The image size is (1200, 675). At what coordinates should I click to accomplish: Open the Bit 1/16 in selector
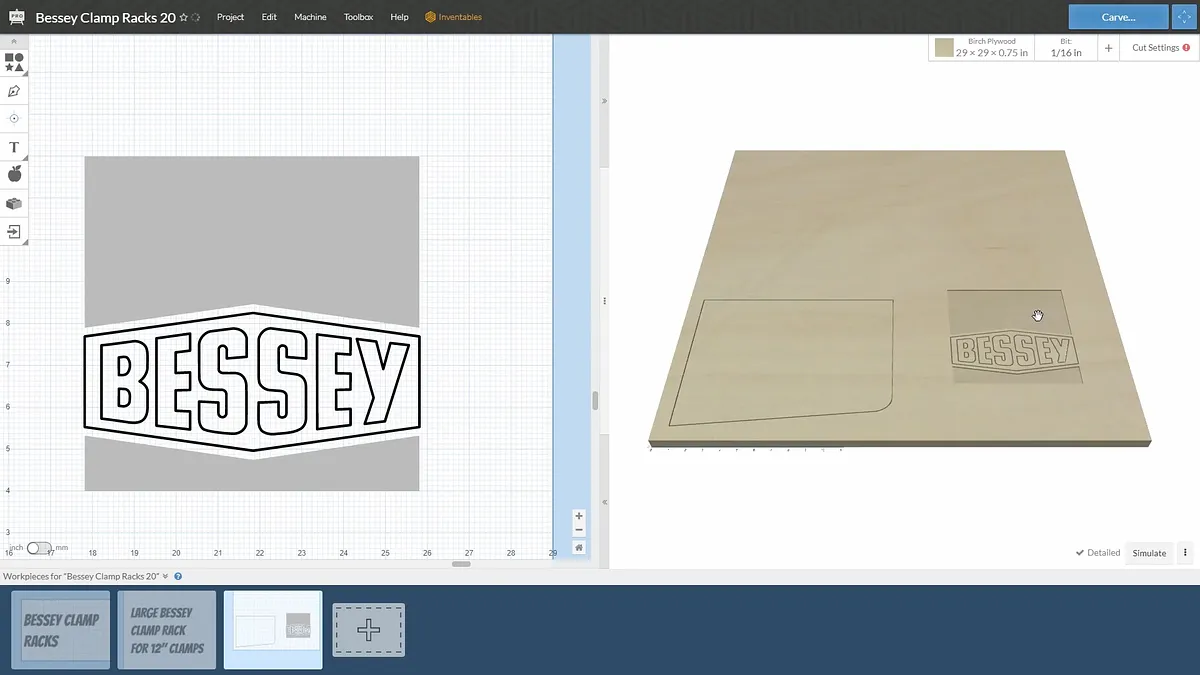click(x=1065, y=48)
